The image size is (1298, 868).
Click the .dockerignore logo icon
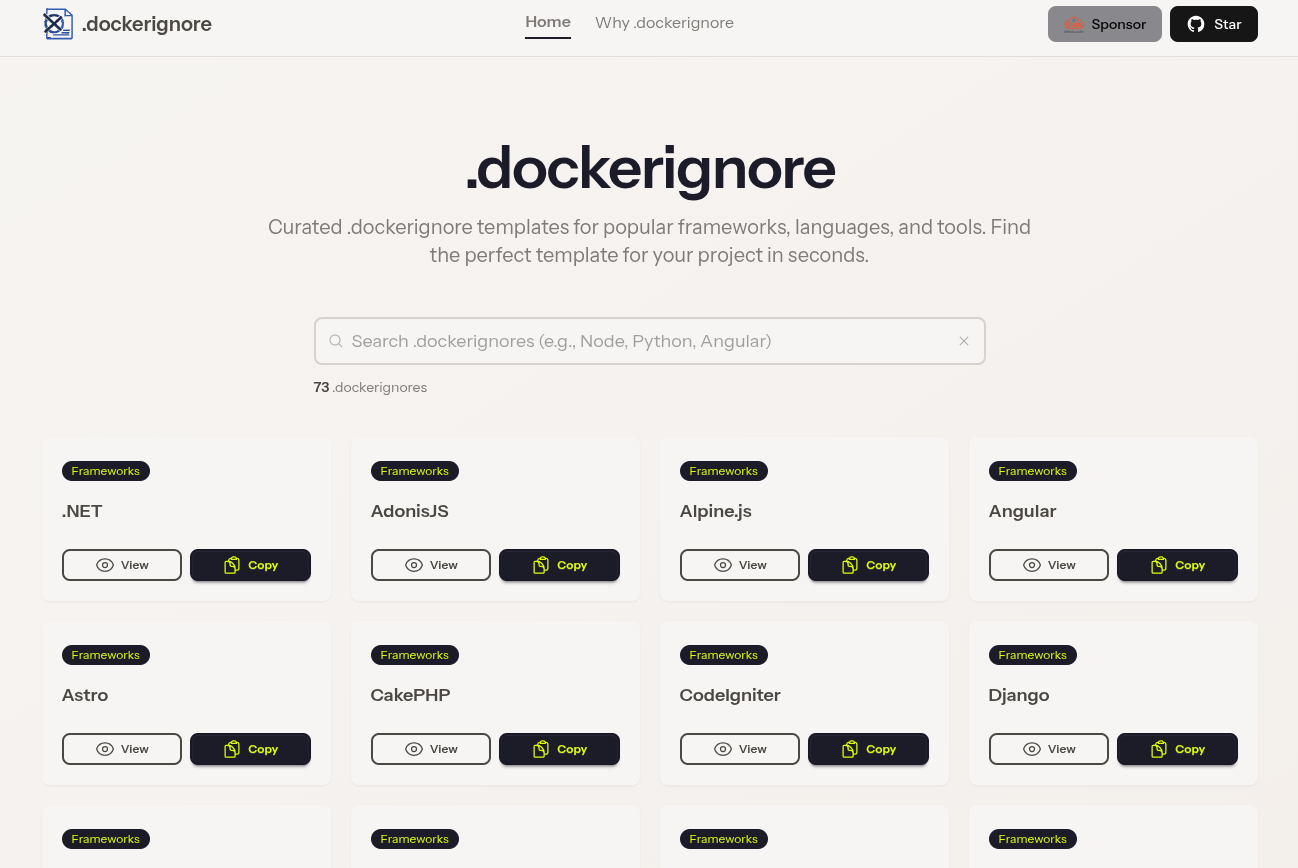pos(58,23)
